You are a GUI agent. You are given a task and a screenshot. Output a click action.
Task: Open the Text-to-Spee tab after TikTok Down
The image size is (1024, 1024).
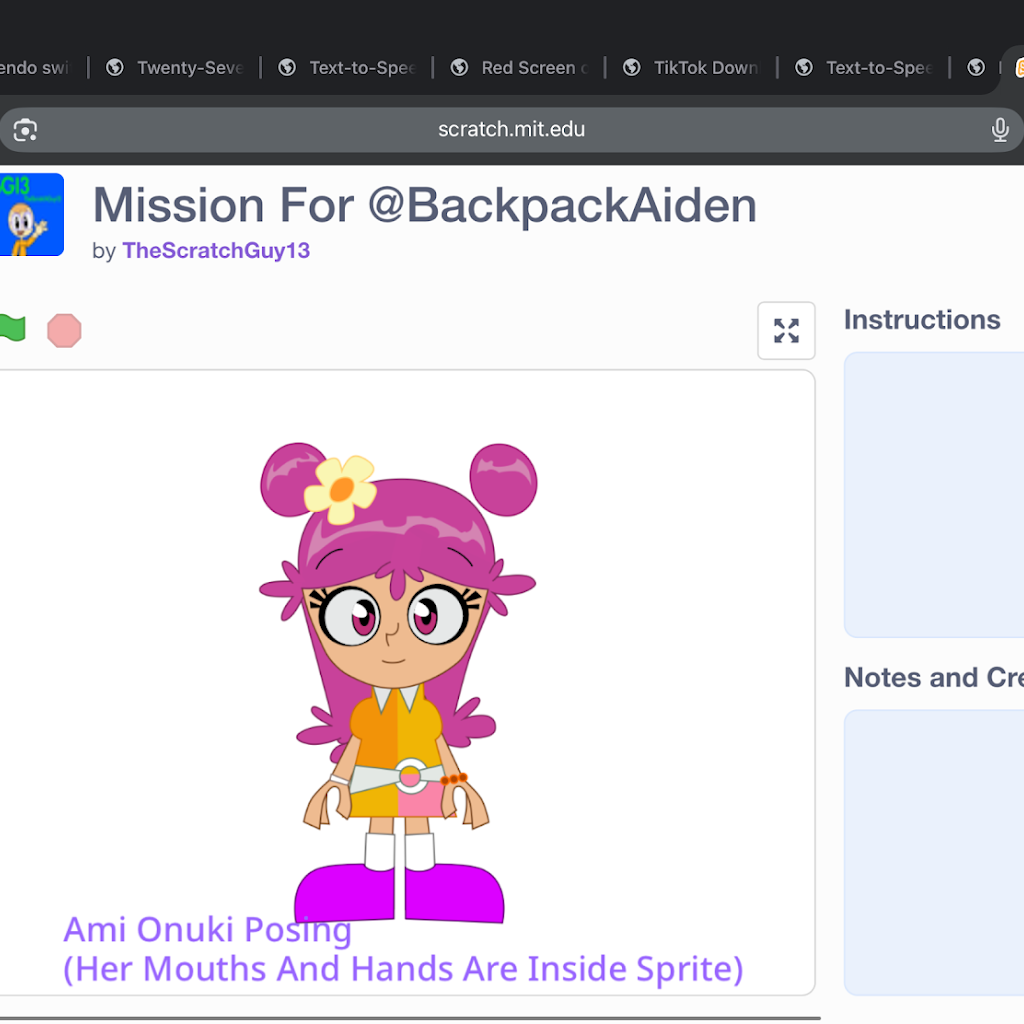click(x=865, y=68)
